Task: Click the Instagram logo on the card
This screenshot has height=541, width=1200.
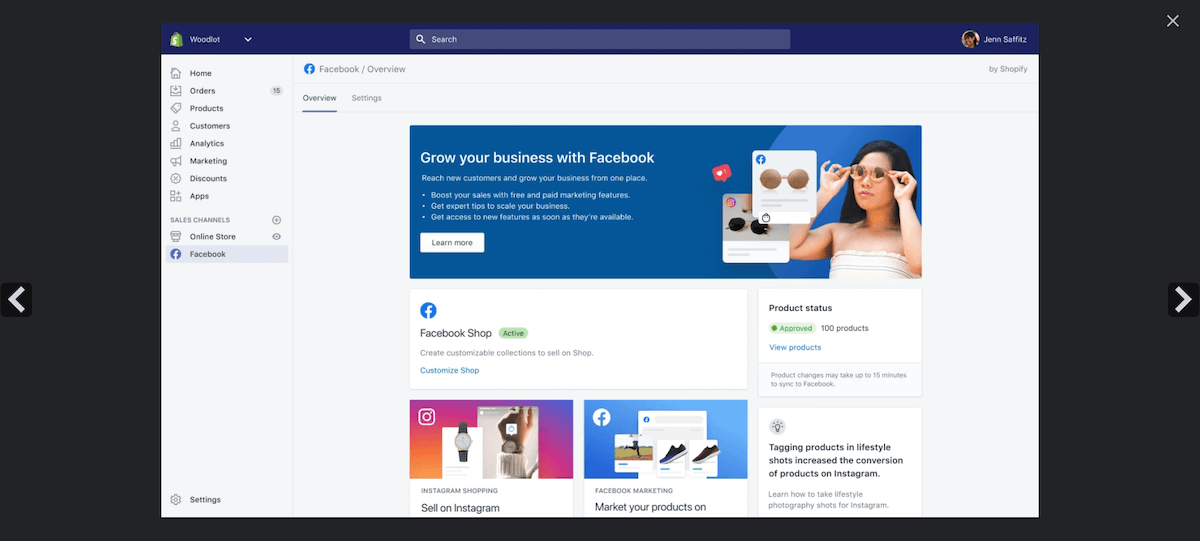Action: pos(428,416)
